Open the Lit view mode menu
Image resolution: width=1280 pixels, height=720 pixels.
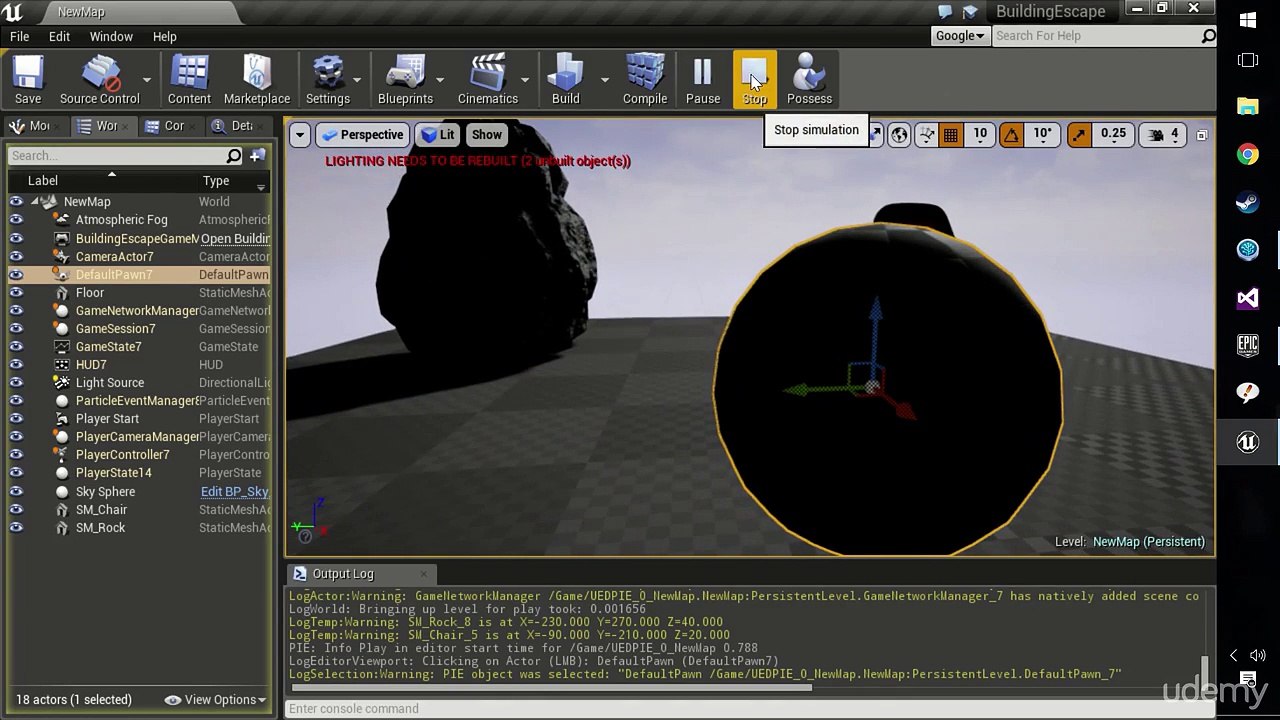(438, 135)
